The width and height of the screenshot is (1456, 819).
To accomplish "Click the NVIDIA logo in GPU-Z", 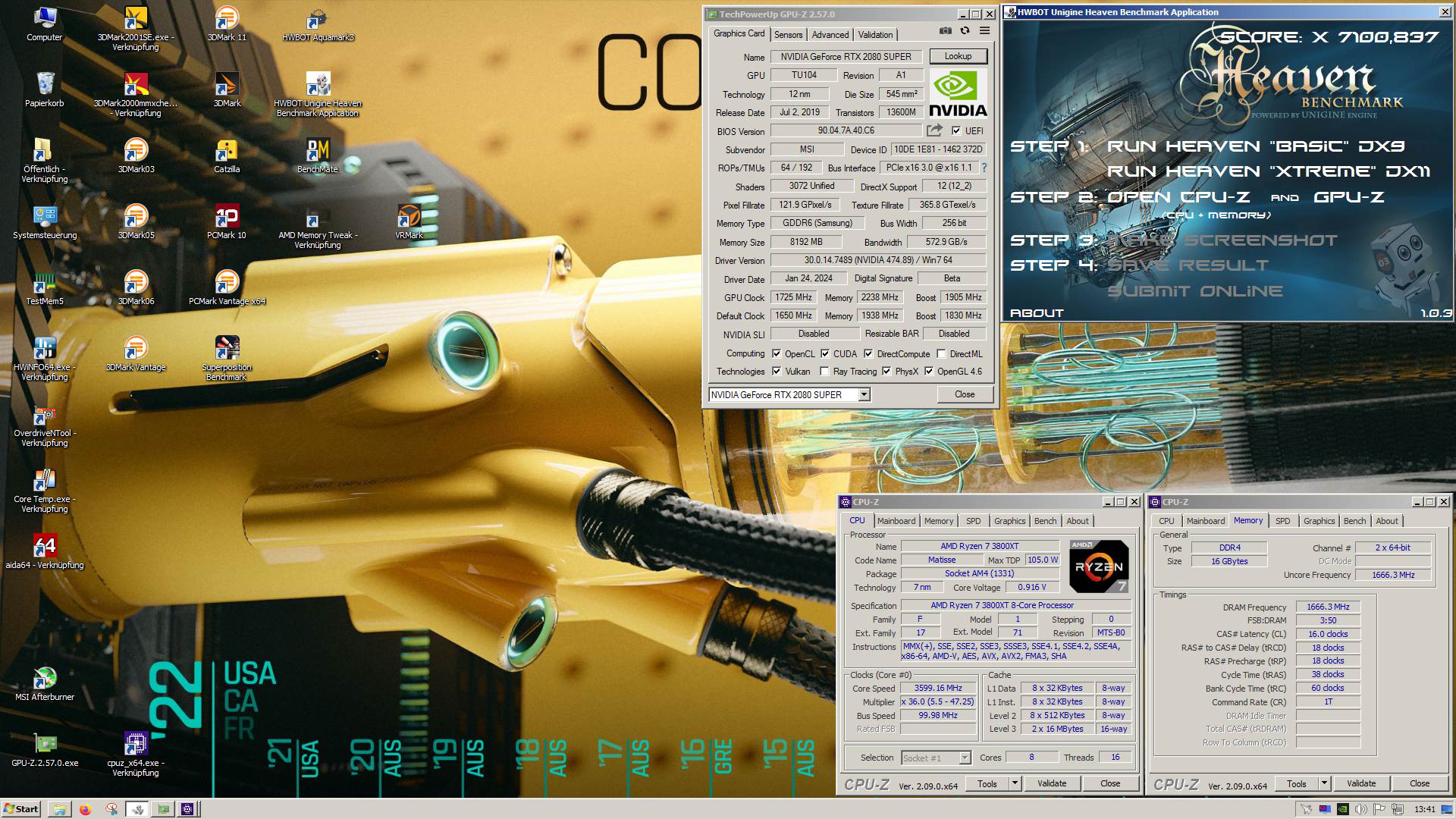I will 959,94.
